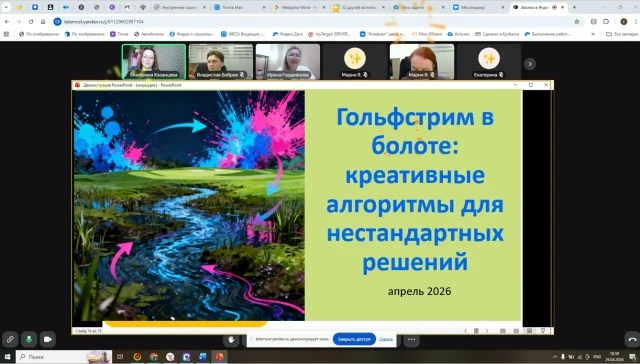Turn off the camera in the call controls

(48, 339)
